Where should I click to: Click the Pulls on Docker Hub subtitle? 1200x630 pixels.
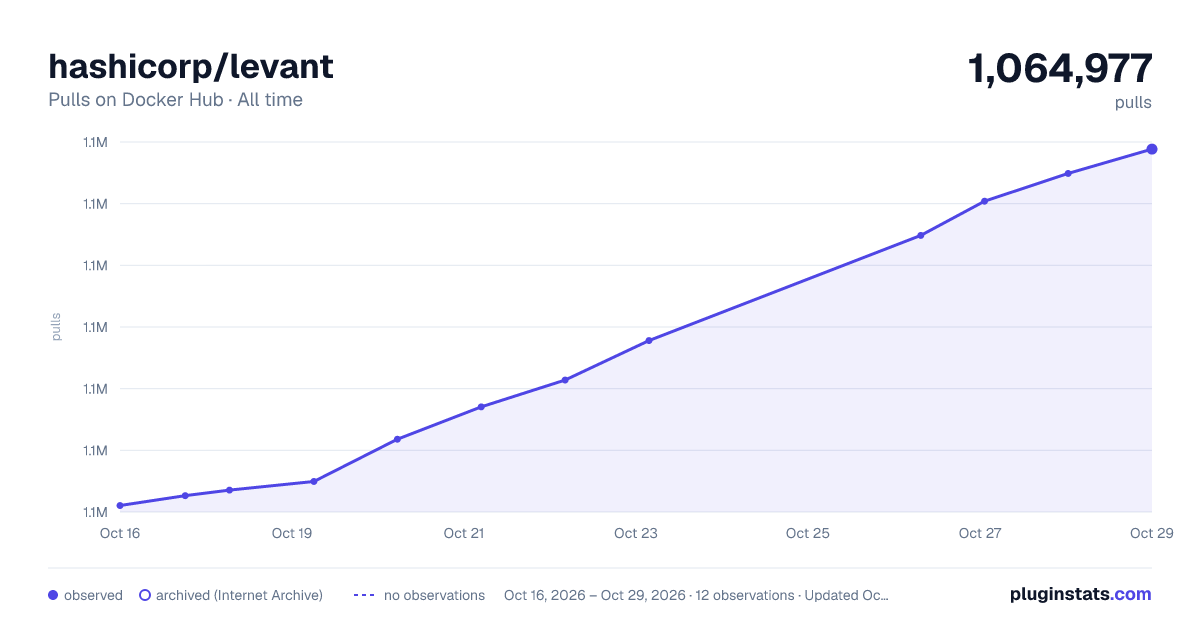[x=175, y=100]
